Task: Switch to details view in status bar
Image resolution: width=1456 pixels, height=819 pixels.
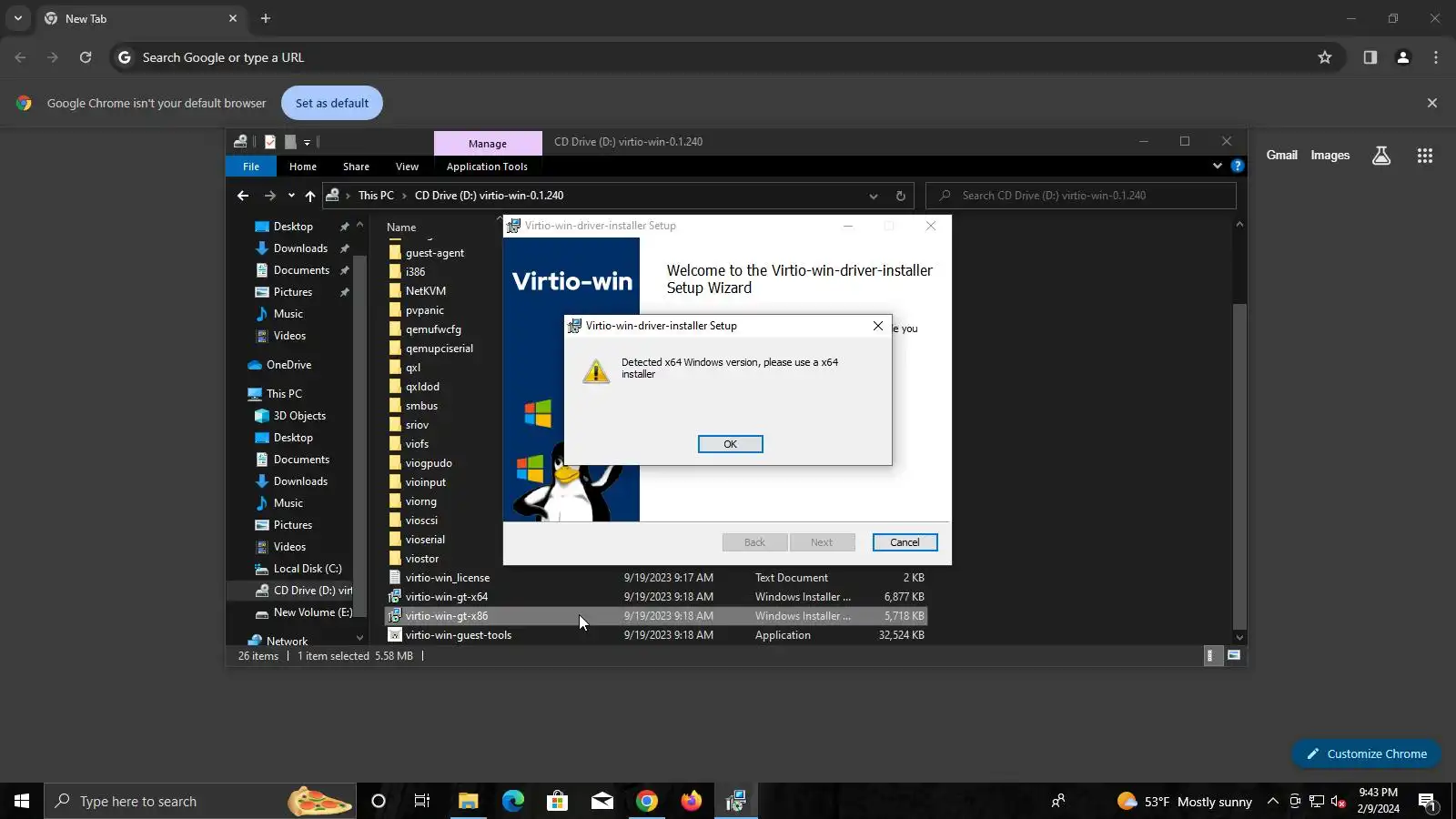Action: click(x=1211, y=655)
